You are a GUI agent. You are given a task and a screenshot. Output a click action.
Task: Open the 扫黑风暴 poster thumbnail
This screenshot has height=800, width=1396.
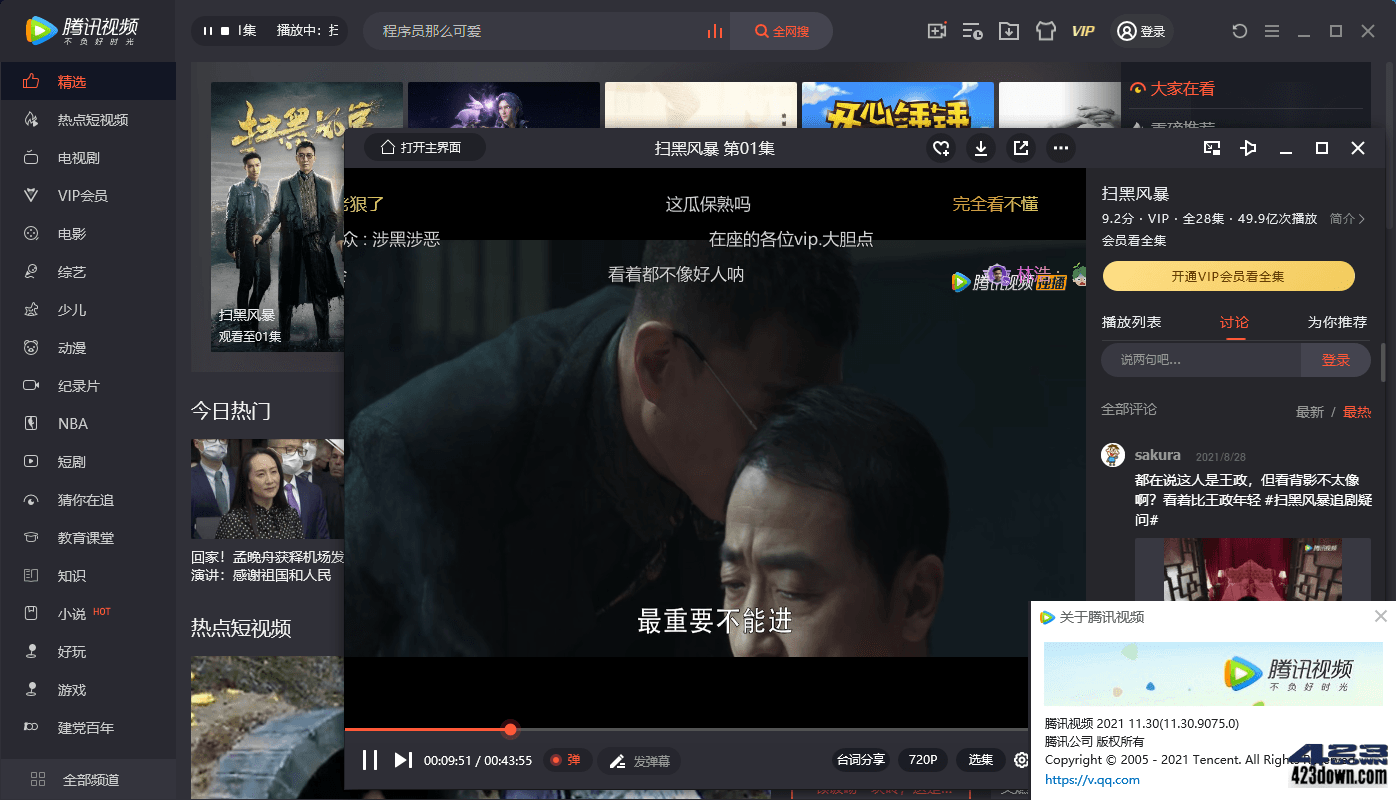point(277,216)
